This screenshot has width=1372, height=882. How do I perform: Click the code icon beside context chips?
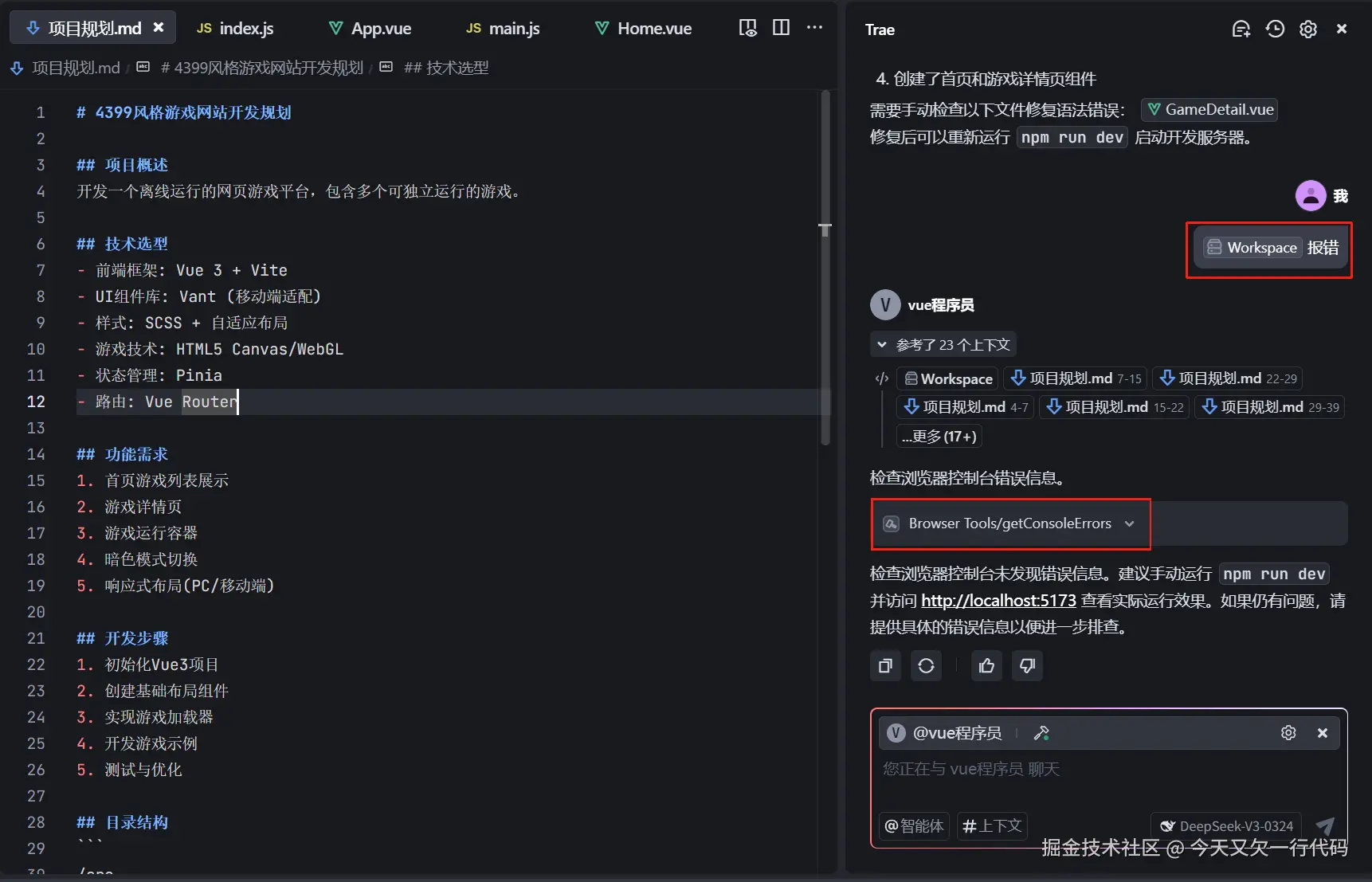(882, 379)
